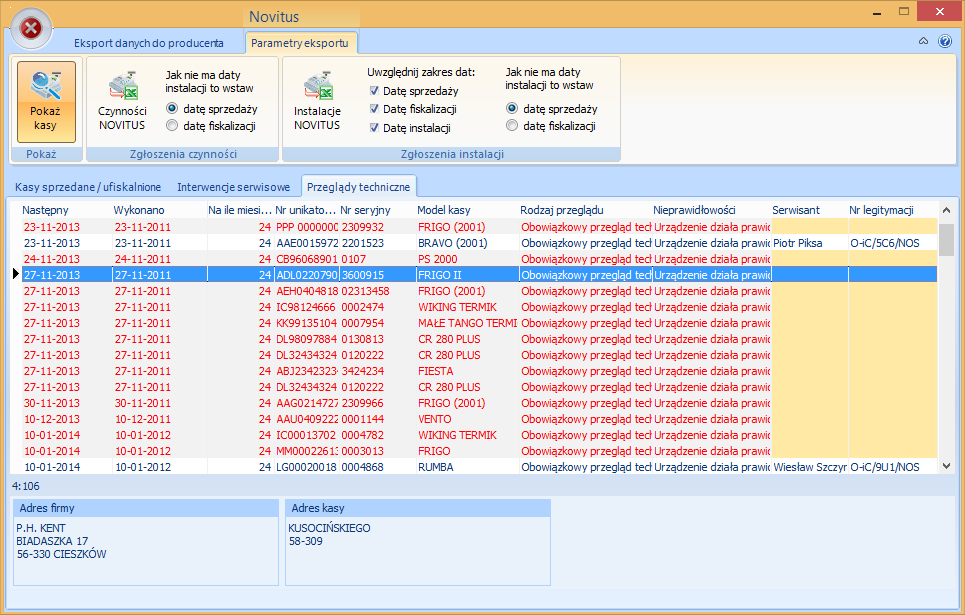Select datę sprzedaży radio in Zgłoszenia czynności
965x615 pixels.
[x=172, y=108]
